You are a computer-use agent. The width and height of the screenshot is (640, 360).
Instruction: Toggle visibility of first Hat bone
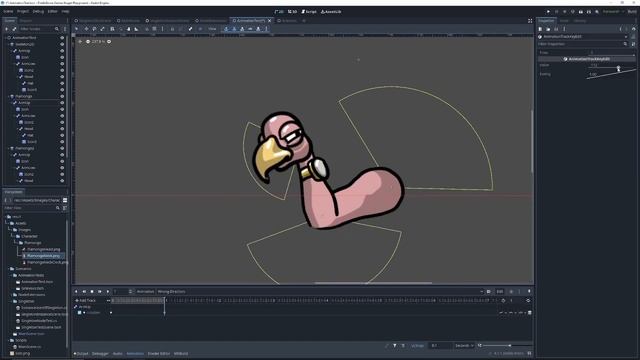(x=62, y=83)
